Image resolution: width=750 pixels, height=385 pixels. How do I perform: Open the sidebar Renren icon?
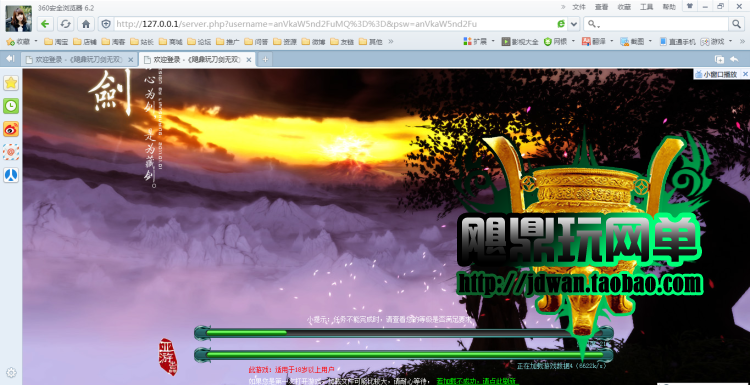click(11, 175)
